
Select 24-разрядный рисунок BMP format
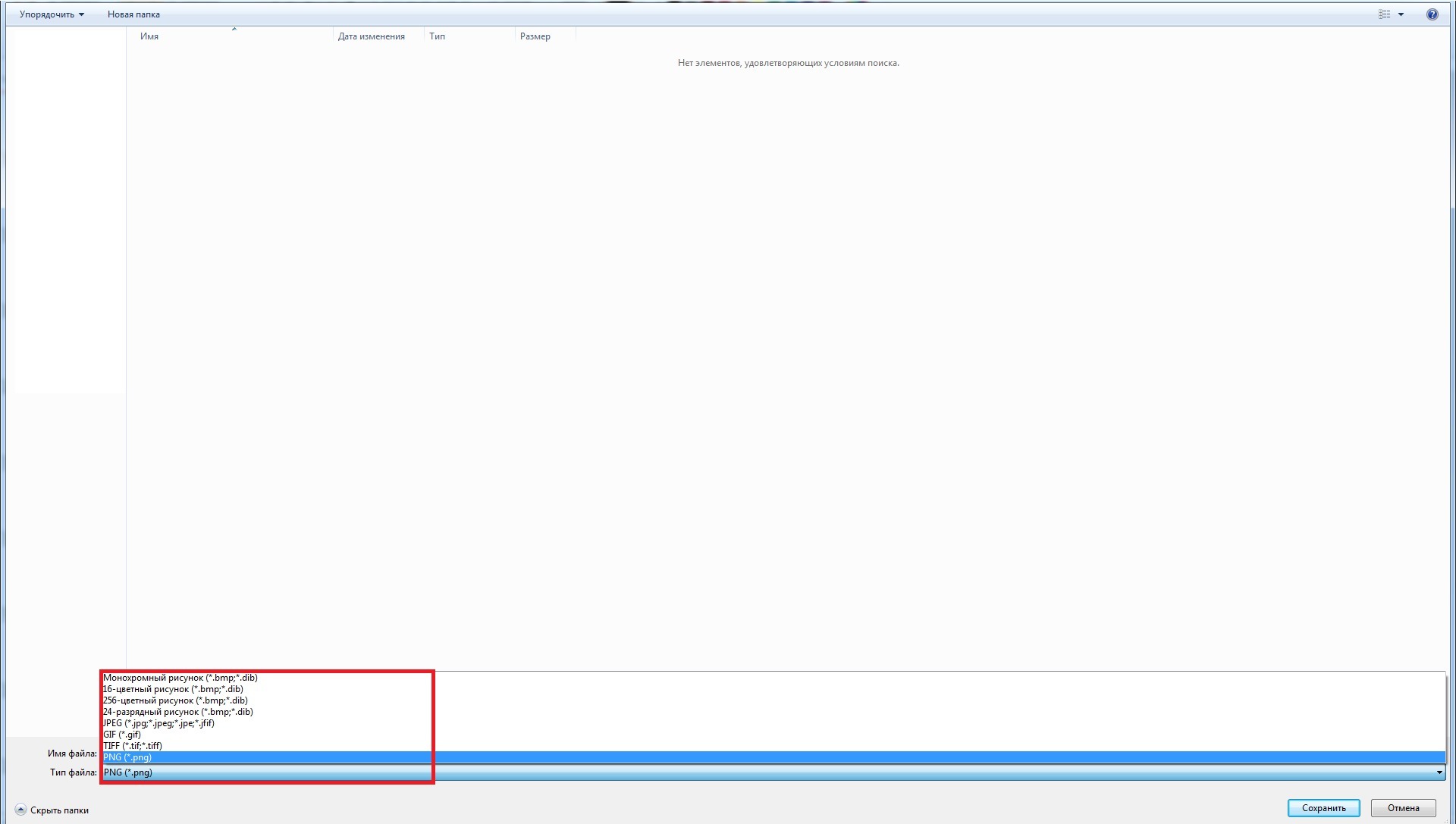[177, 711]
